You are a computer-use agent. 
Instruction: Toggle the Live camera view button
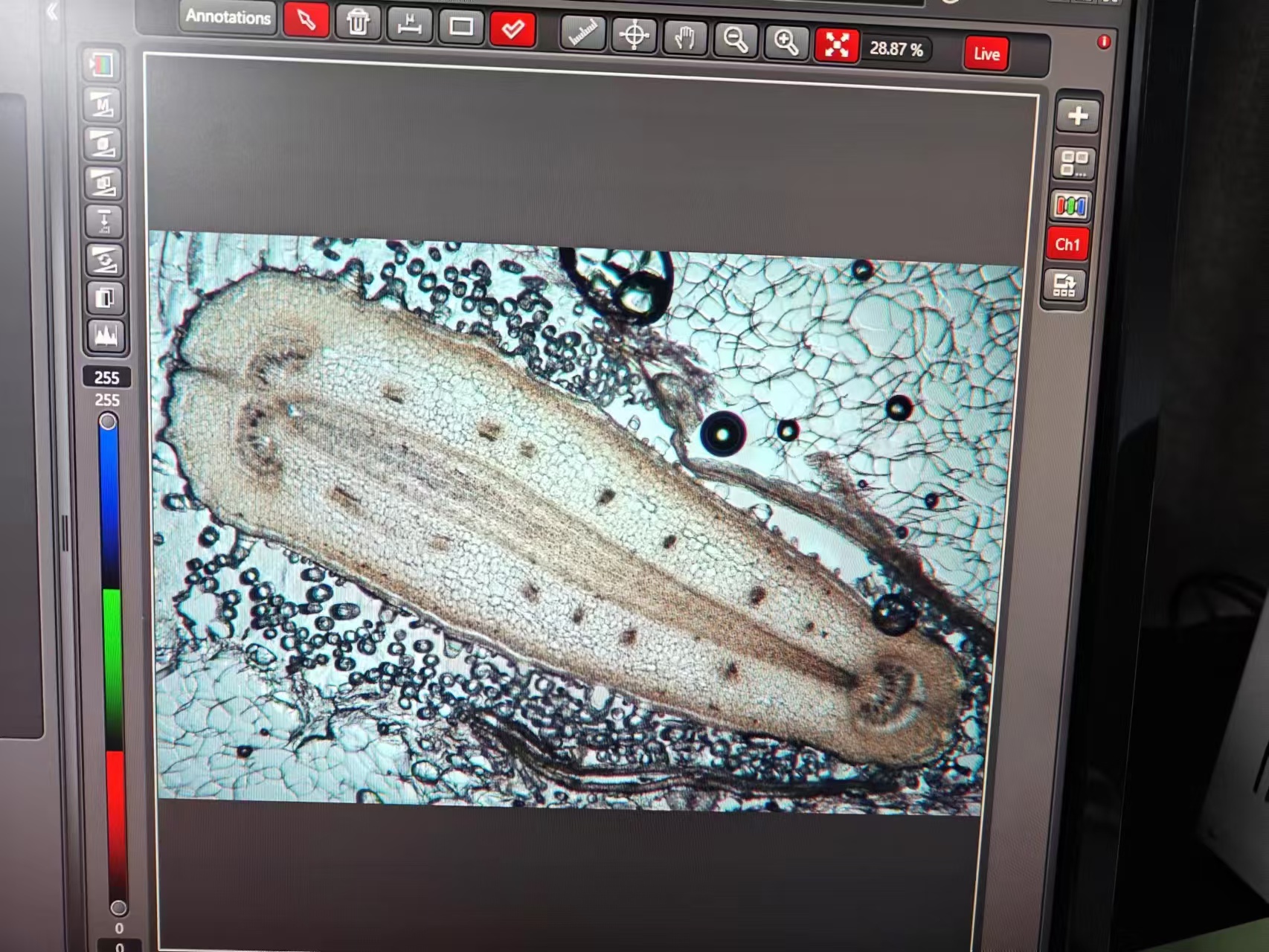[987, 54]
